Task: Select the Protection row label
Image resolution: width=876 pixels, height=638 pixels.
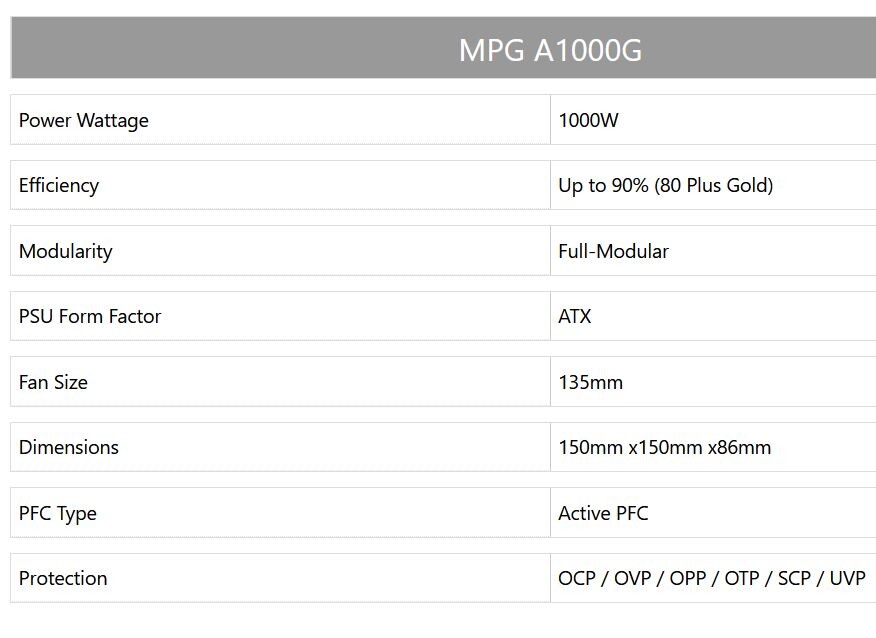Action: coord(63,578)
